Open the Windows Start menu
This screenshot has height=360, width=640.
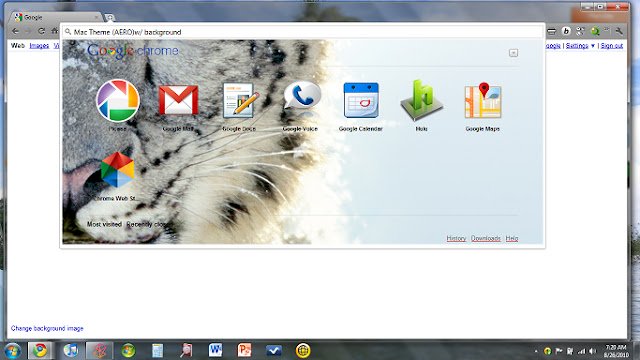[x=12, y=351]
